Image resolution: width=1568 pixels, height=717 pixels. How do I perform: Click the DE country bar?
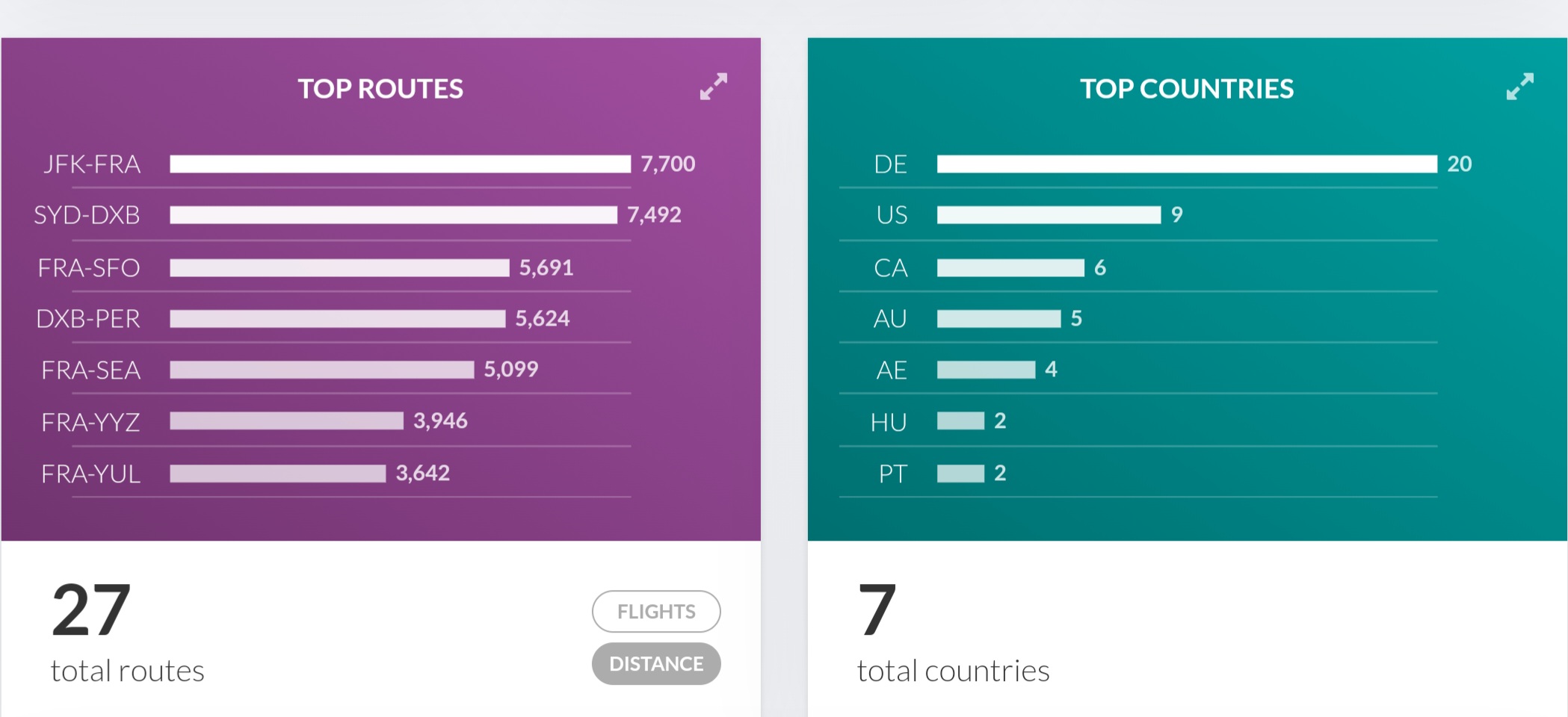point(1187,164)
